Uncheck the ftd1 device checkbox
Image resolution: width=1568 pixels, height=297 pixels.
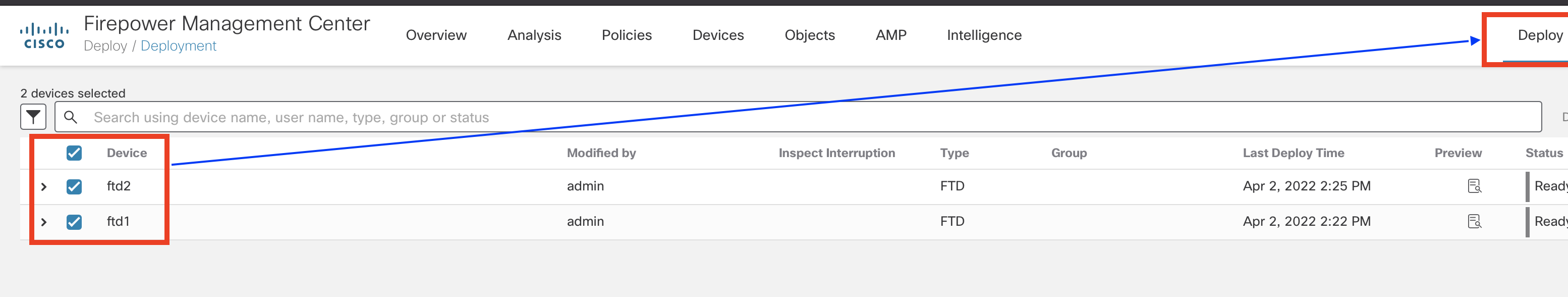pyautogui.click(x=74, y=222)
